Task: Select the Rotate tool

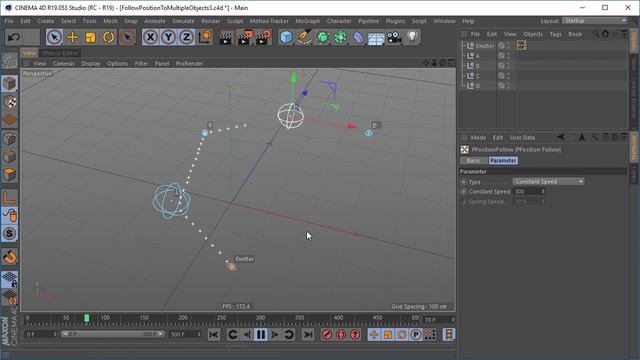Action: pos(108,37)
